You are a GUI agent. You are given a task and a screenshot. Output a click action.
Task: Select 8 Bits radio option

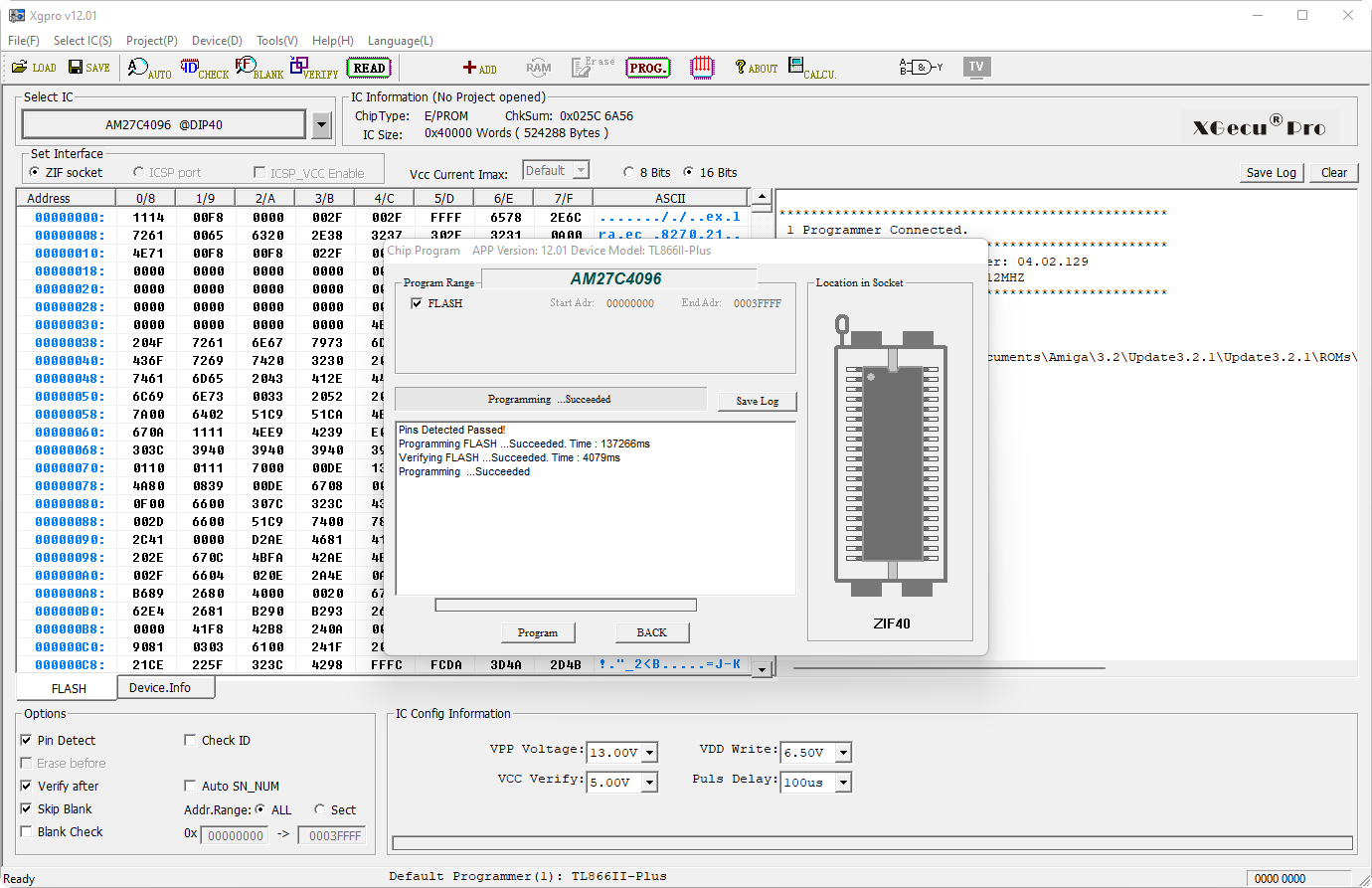pyautogui.click(x=628, y=172)
